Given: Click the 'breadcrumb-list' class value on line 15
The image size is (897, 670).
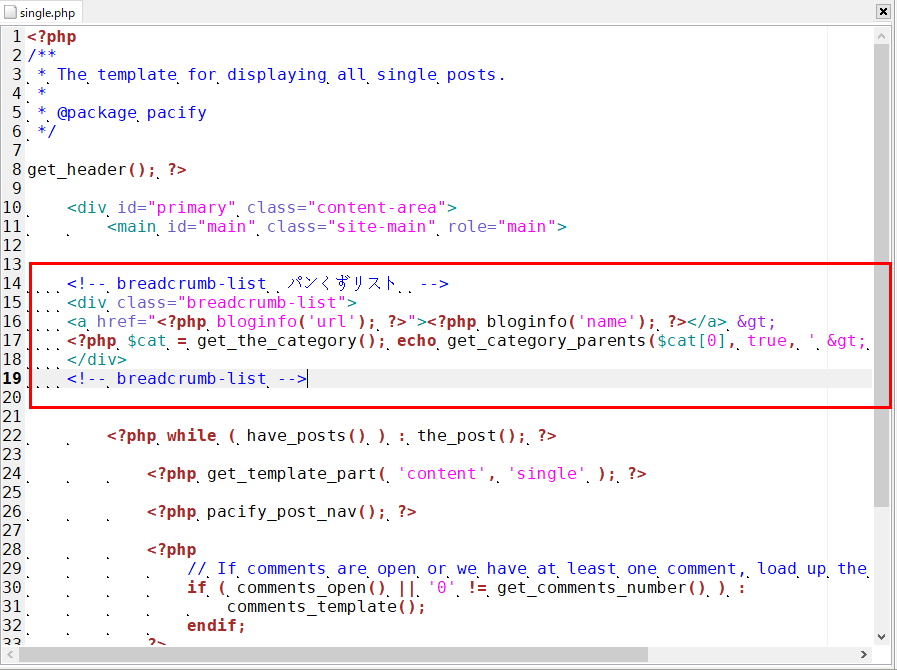Looking at the screenshot, I should pyautogui.click(x=261, y=302).
